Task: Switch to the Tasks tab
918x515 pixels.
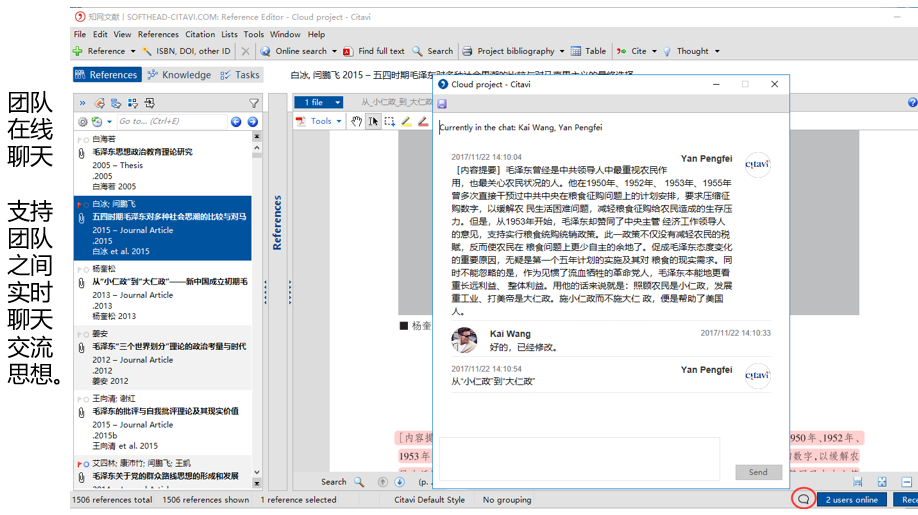Action: pyautogui.click(x=240, y=75)
